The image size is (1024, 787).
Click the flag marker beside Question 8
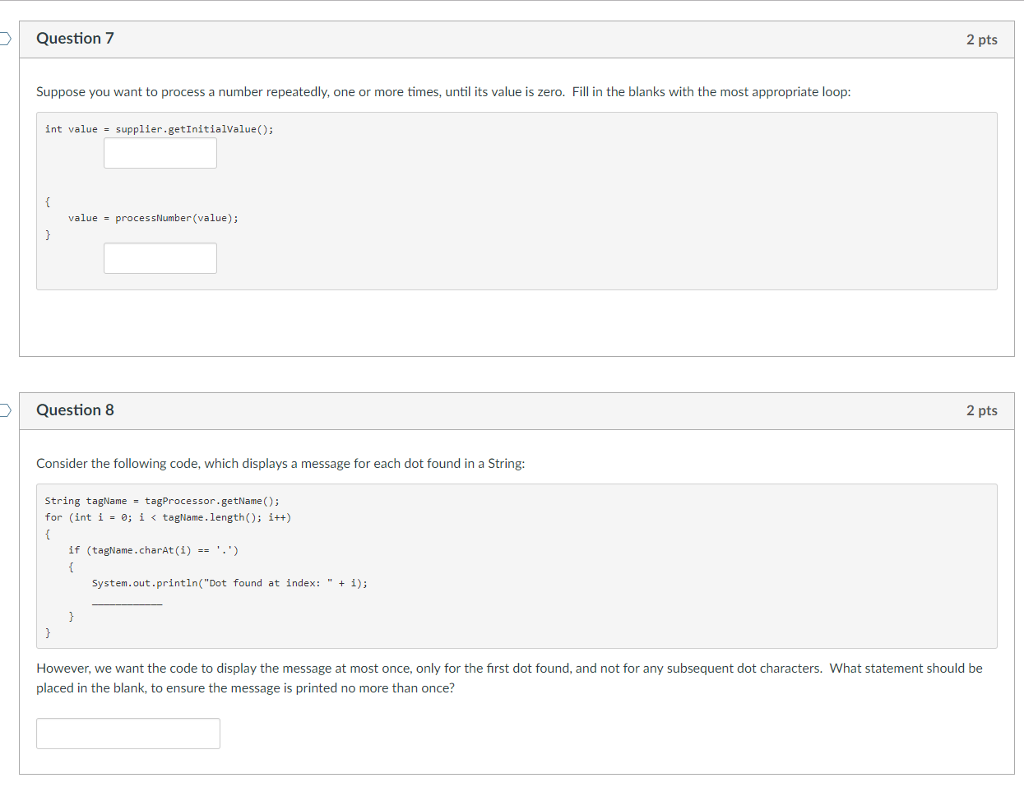pos(3,409)
